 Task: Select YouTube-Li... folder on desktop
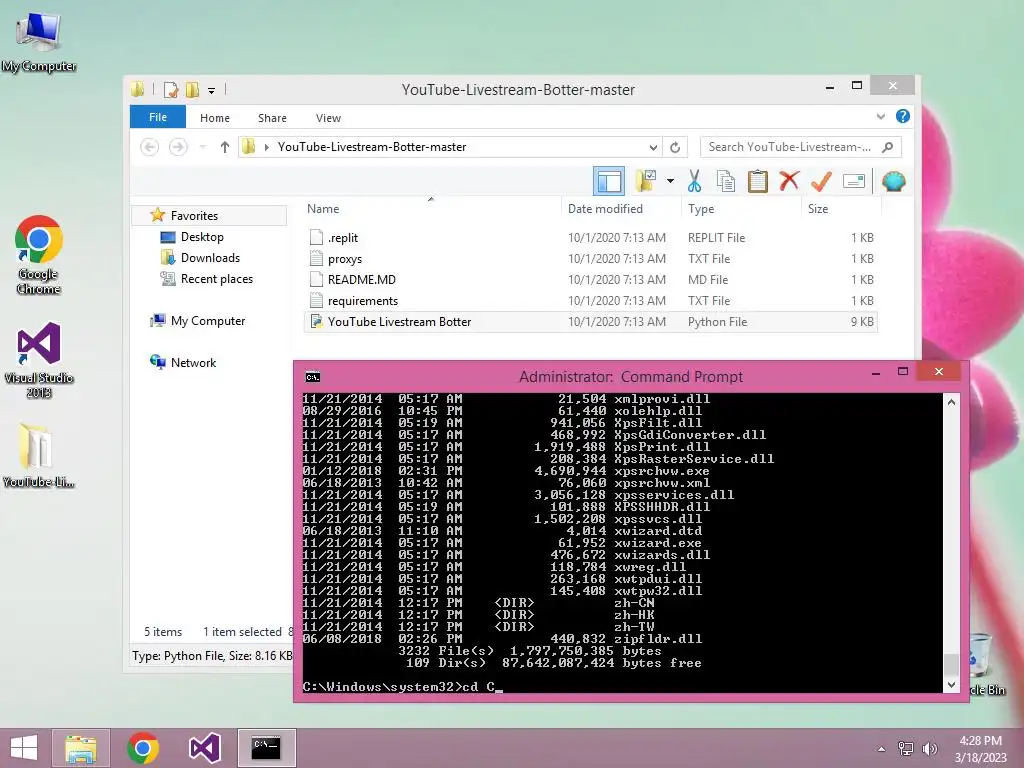tap(39, 456)
